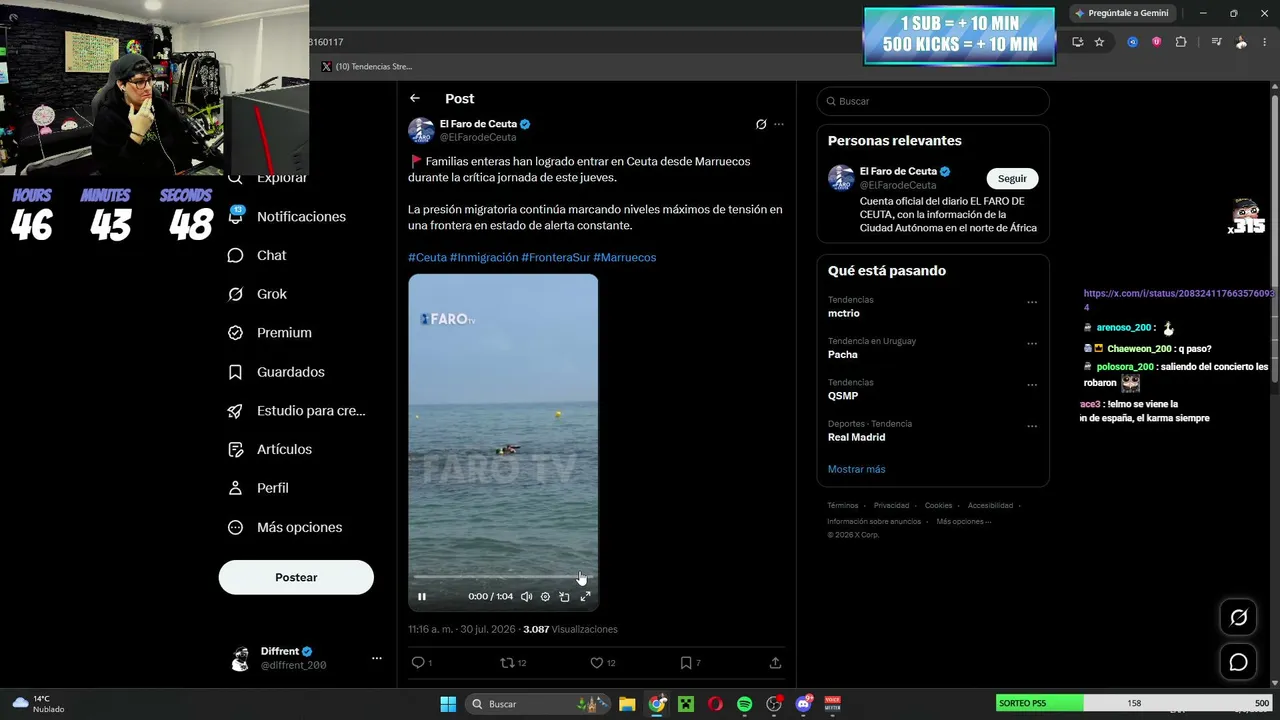Open more options for QSMP trend

click(x=1032, y=385)
